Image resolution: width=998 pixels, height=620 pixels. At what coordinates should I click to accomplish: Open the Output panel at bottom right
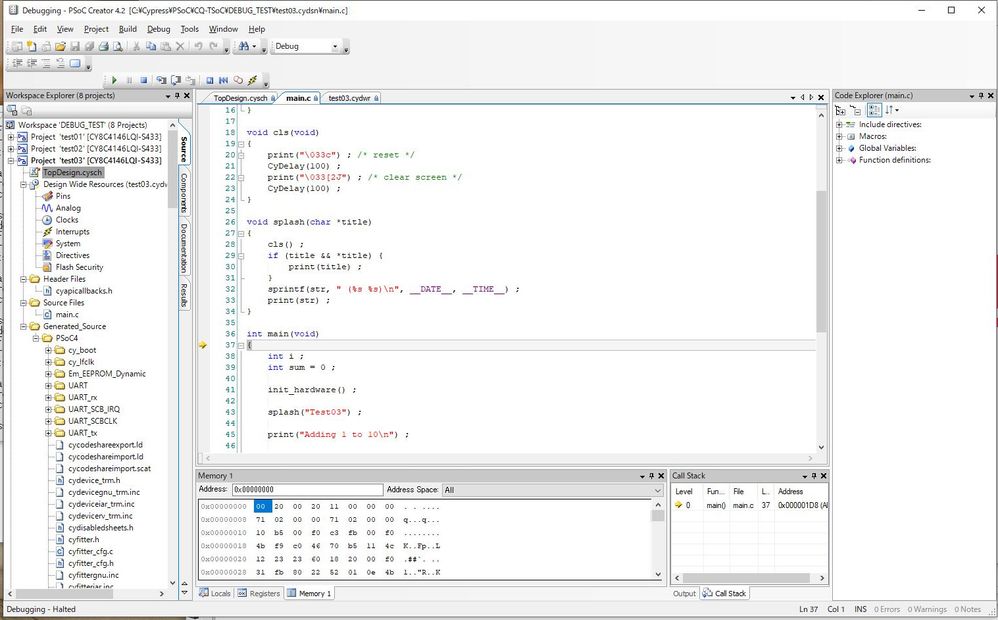point(684,593)
